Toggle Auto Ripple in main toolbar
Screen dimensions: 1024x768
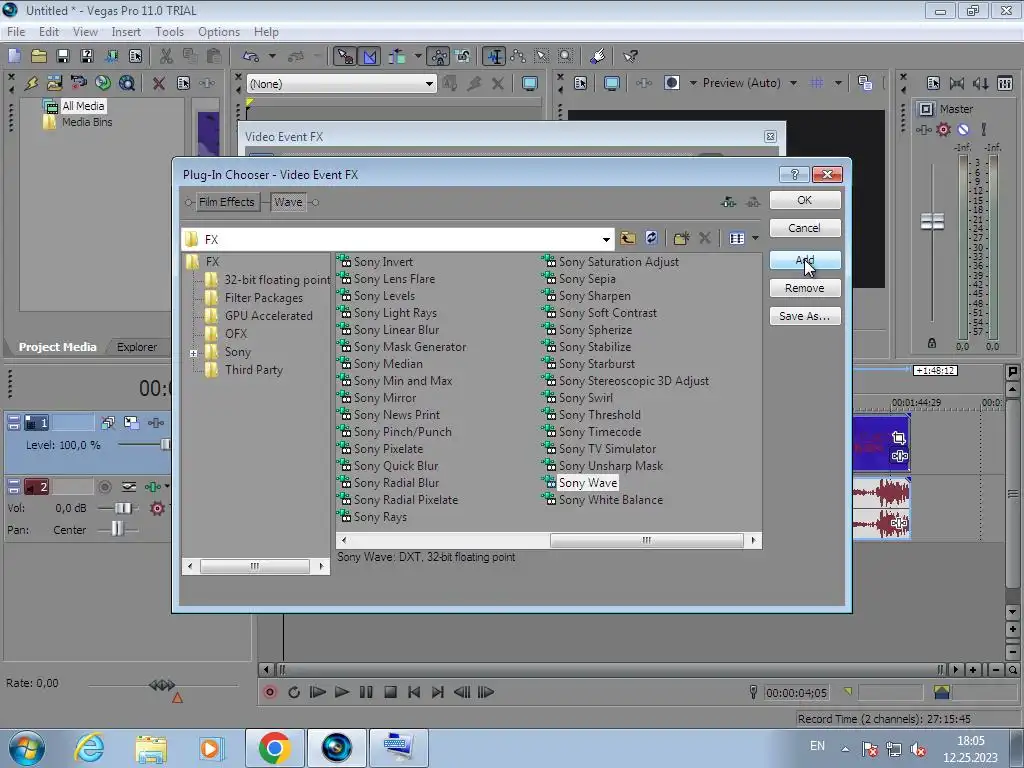click(397, 56)
